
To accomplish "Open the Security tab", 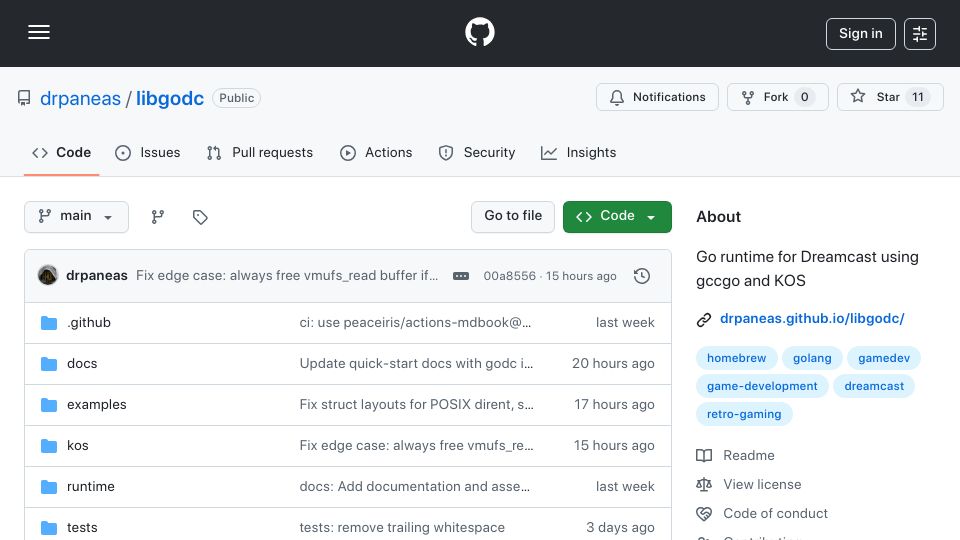I will [476, 153].
